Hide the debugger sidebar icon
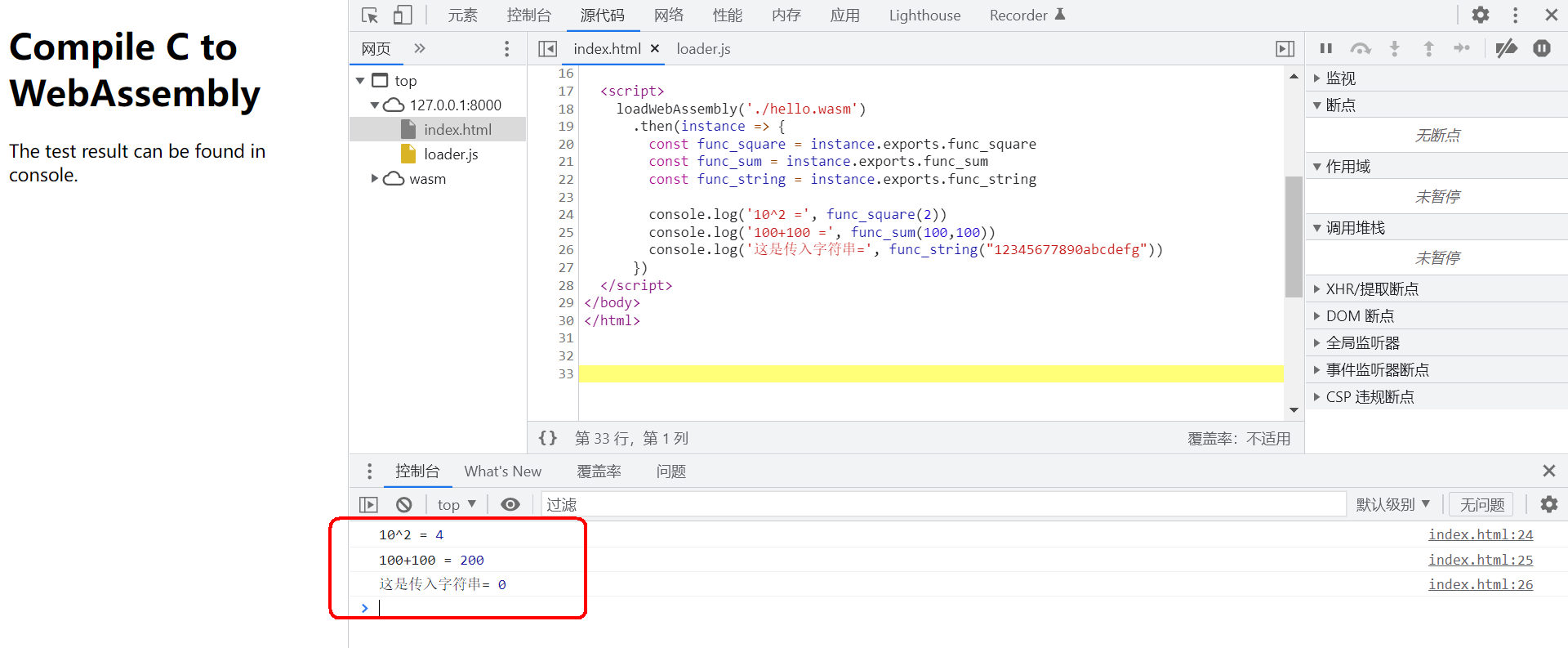The width and height of the screenshot is (1568, 648). click(x=1285, y=49)
